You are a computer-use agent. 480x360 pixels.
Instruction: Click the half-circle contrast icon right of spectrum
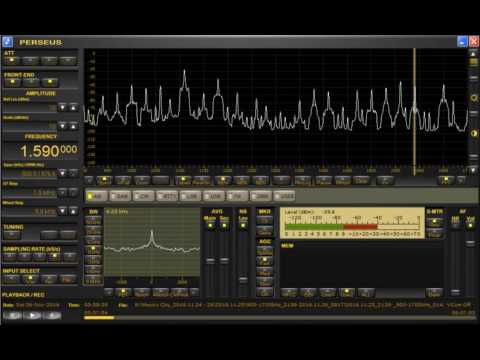474,134
